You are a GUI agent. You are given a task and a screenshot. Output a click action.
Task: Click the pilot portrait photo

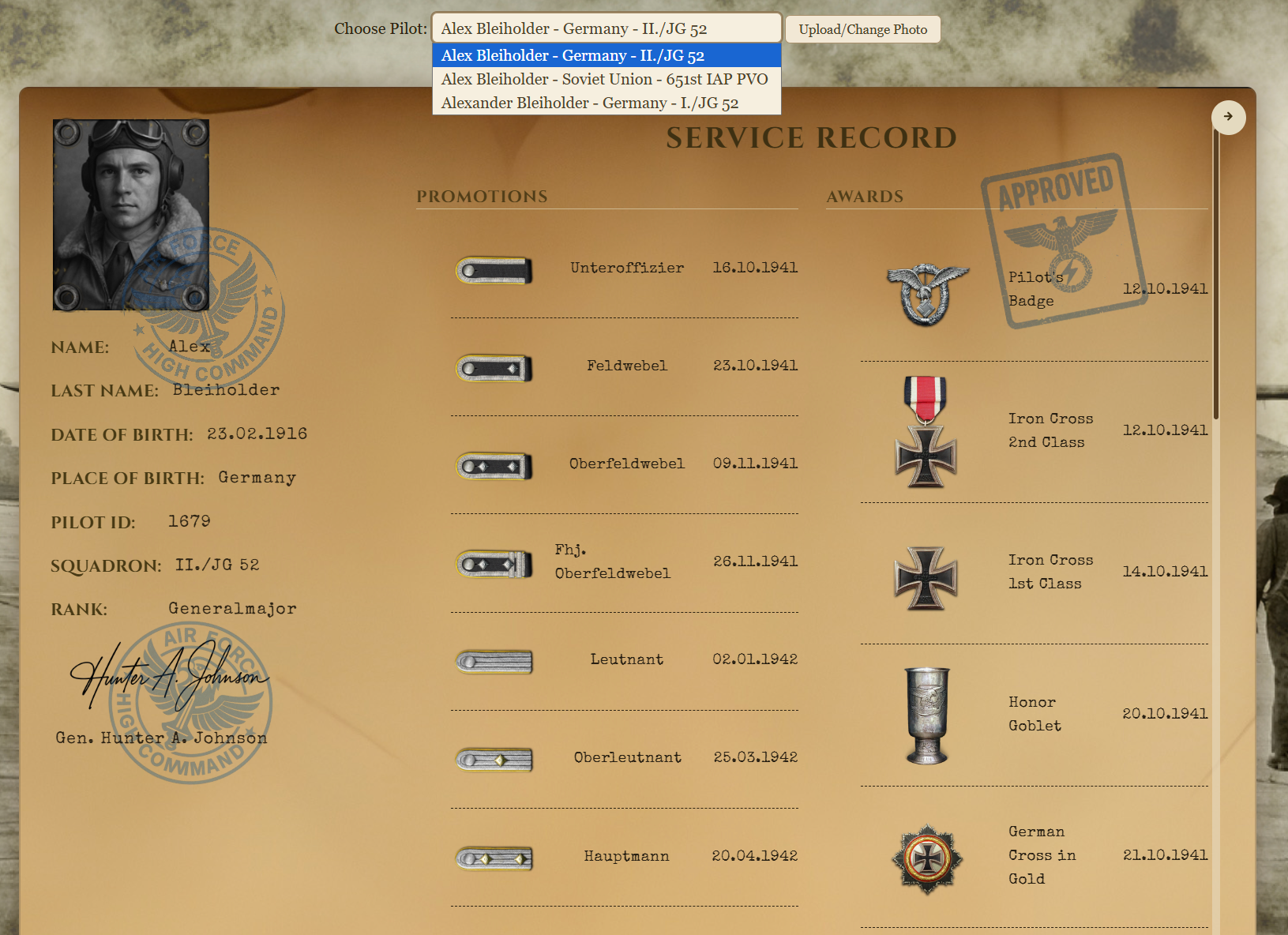tap(131, 215)
